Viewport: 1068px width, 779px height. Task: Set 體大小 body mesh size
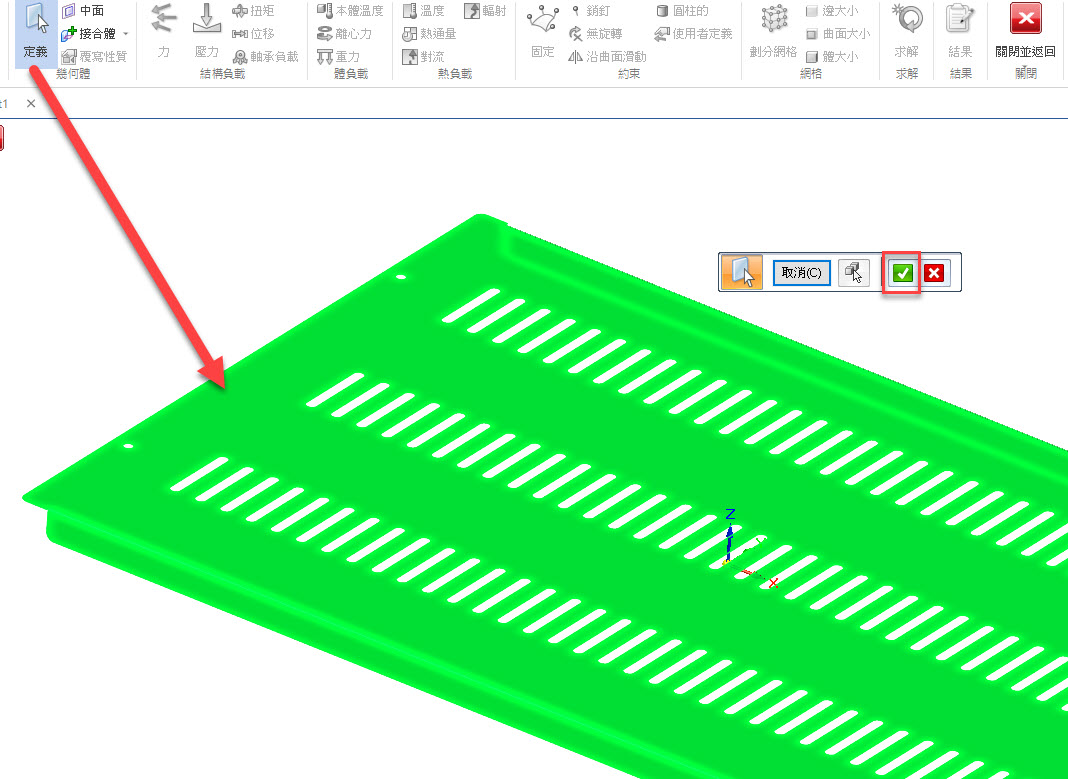[832, 57]
